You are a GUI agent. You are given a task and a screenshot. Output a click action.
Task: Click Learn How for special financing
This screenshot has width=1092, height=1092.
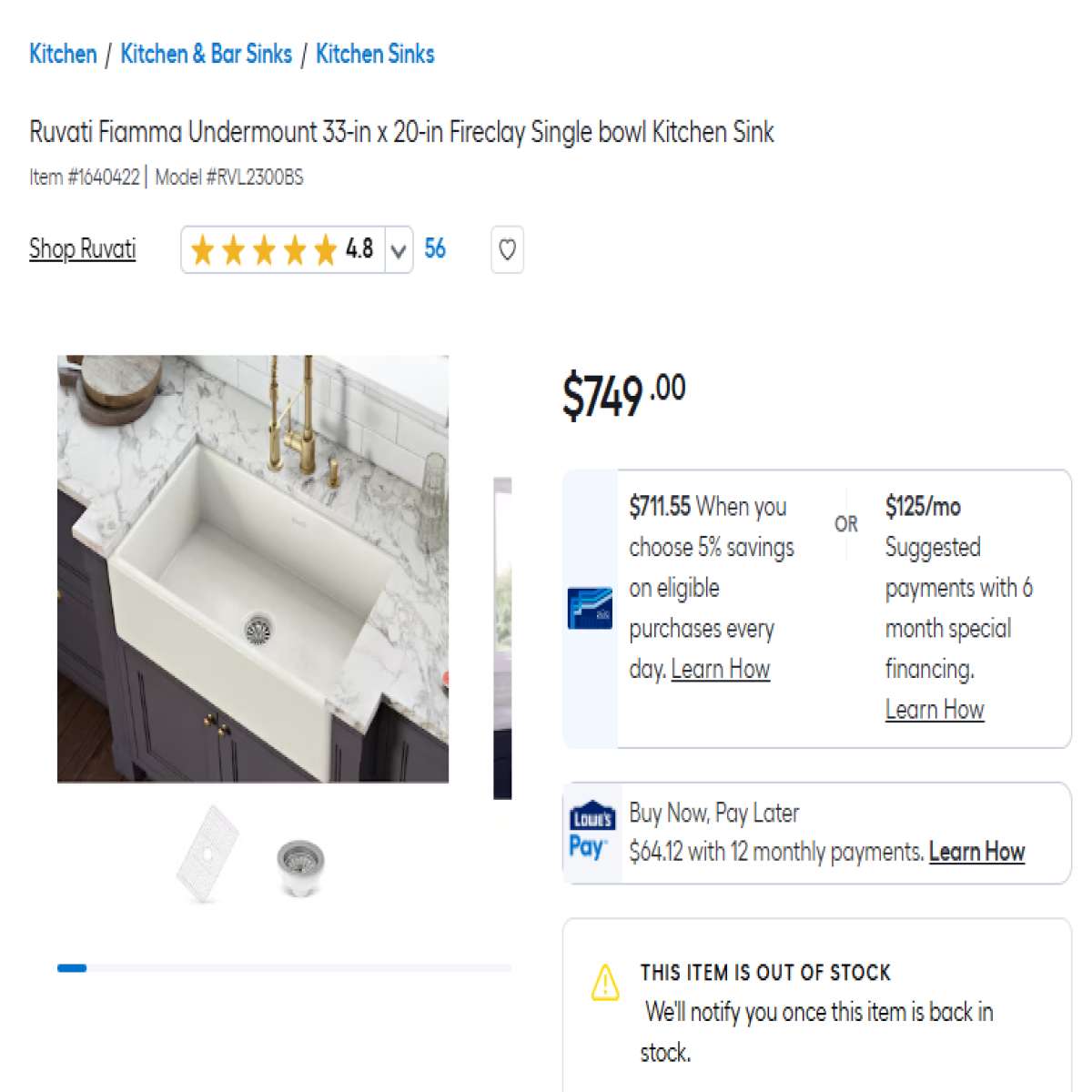(935, 710)
